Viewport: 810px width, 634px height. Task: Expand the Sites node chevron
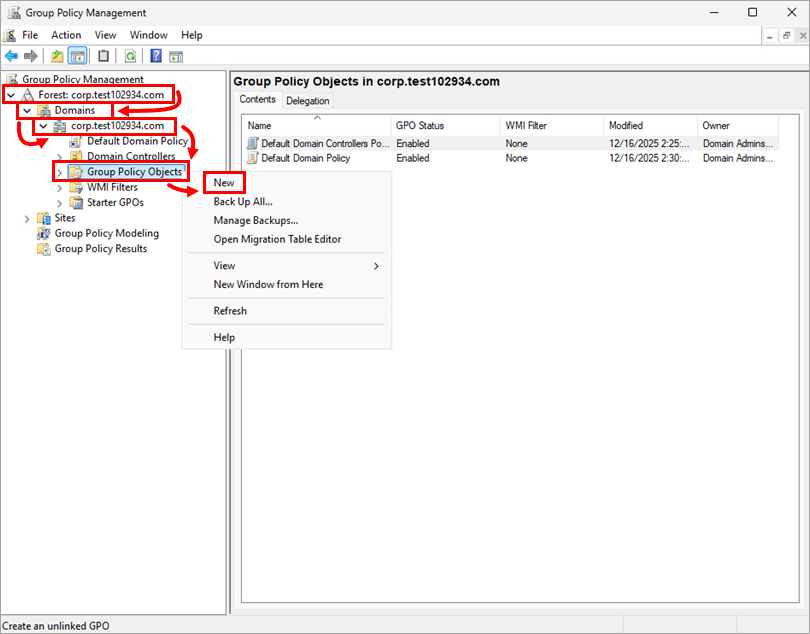click(x=26, y=217)
